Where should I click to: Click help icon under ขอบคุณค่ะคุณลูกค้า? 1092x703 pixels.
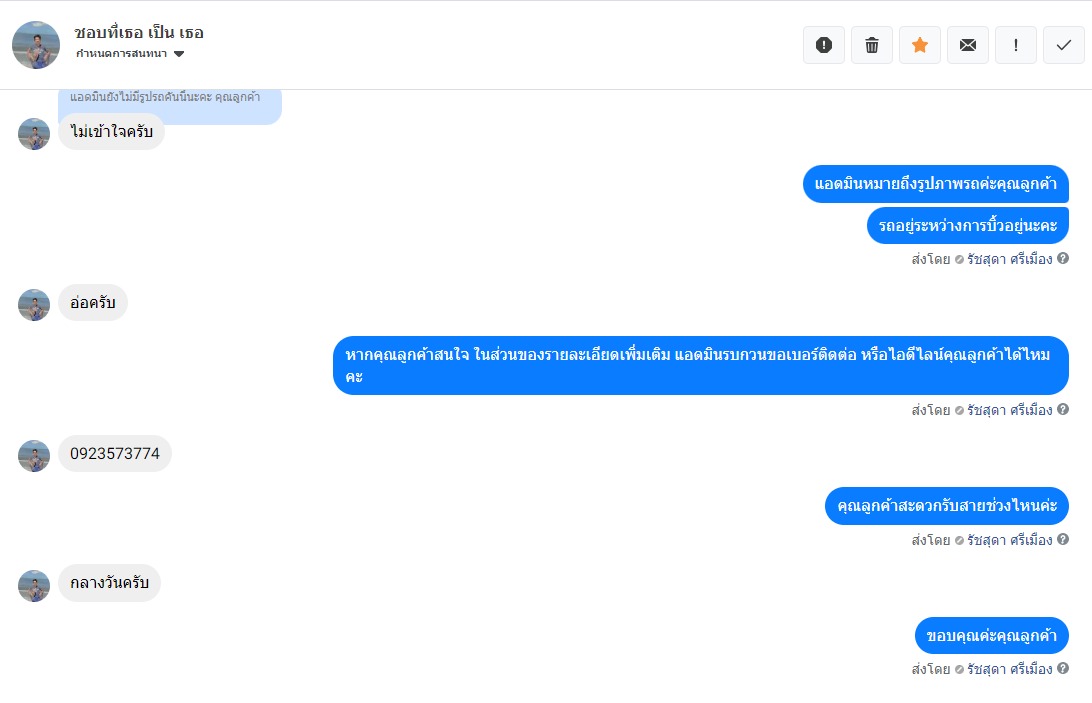(x=1063, y=668)
